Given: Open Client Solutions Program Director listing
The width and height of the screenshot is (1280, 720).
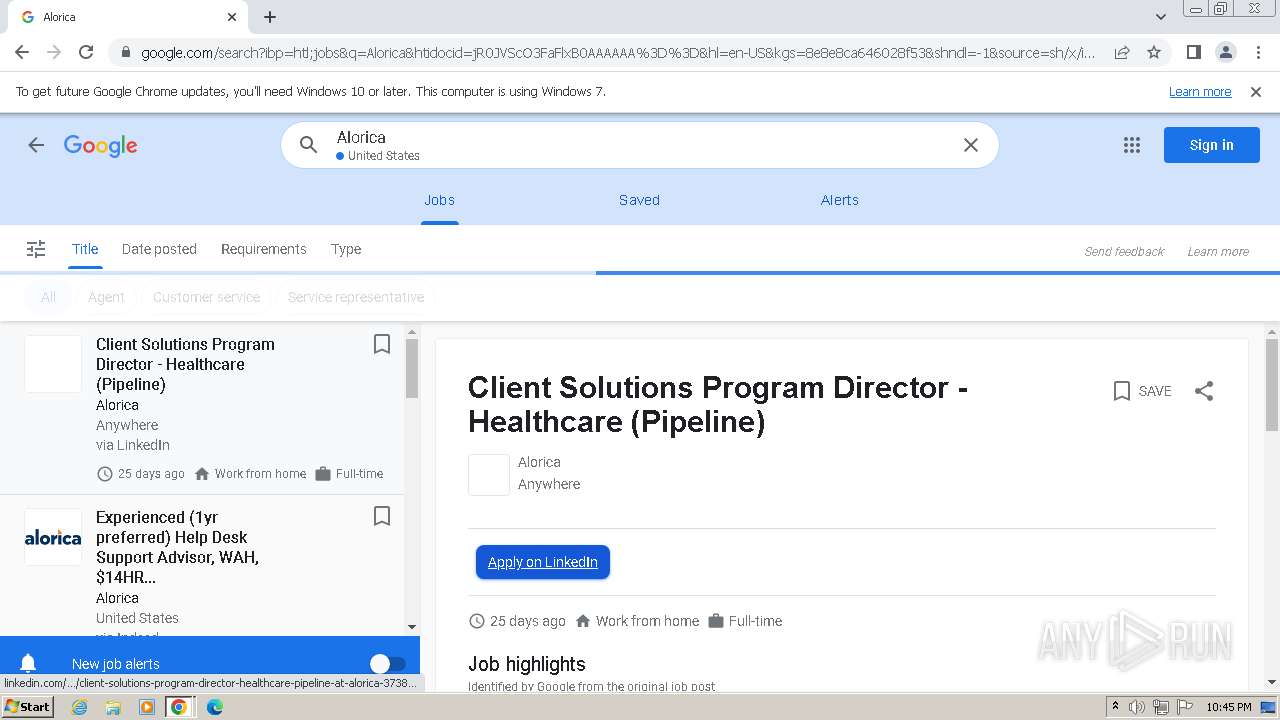Looking at the screenshot, I should (200, 409).
